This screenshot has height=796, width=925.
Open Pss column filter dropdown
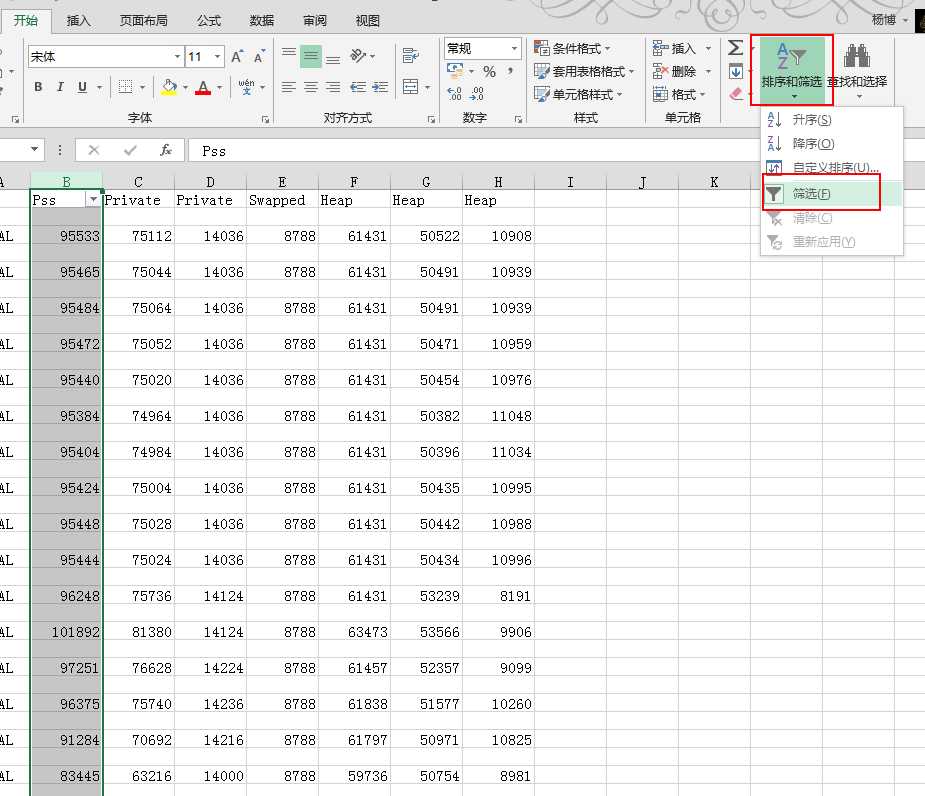click(x=93, y=200)
